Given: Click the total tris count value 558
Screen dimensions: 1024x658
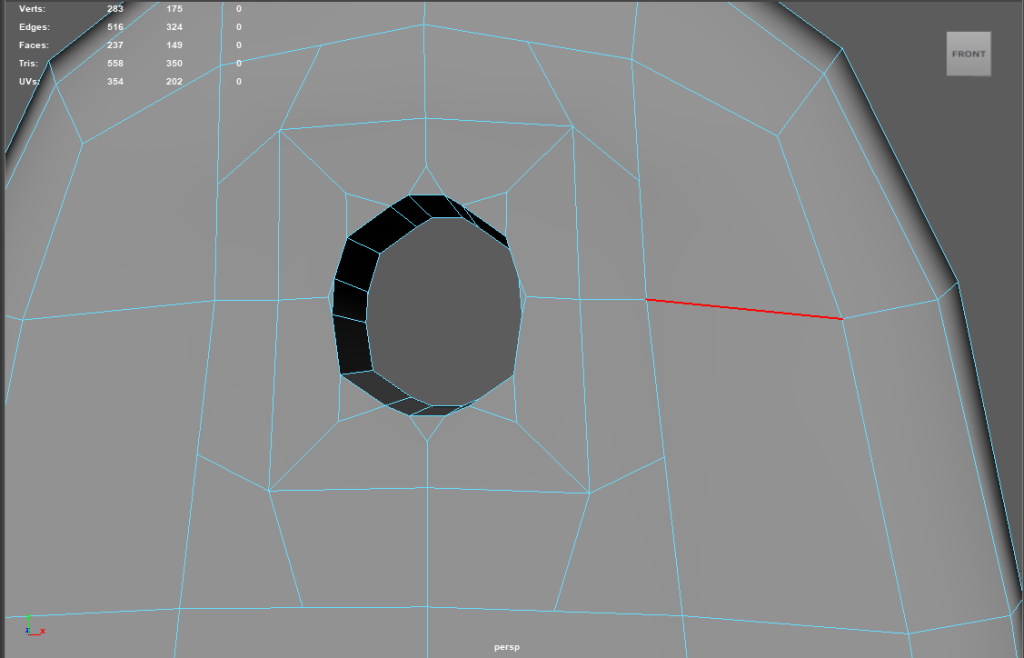Looking at the screenshot, I should coord(115,63).
